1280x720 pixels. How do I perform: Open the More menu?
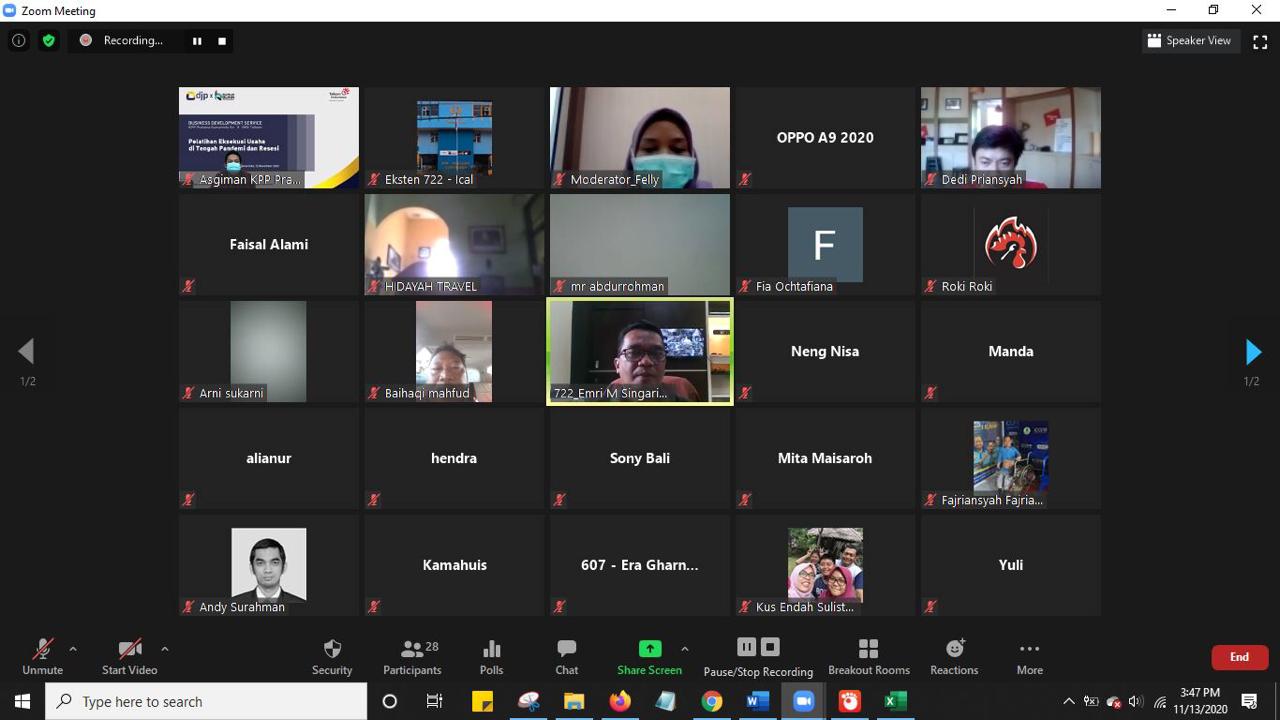(1029, 656)
